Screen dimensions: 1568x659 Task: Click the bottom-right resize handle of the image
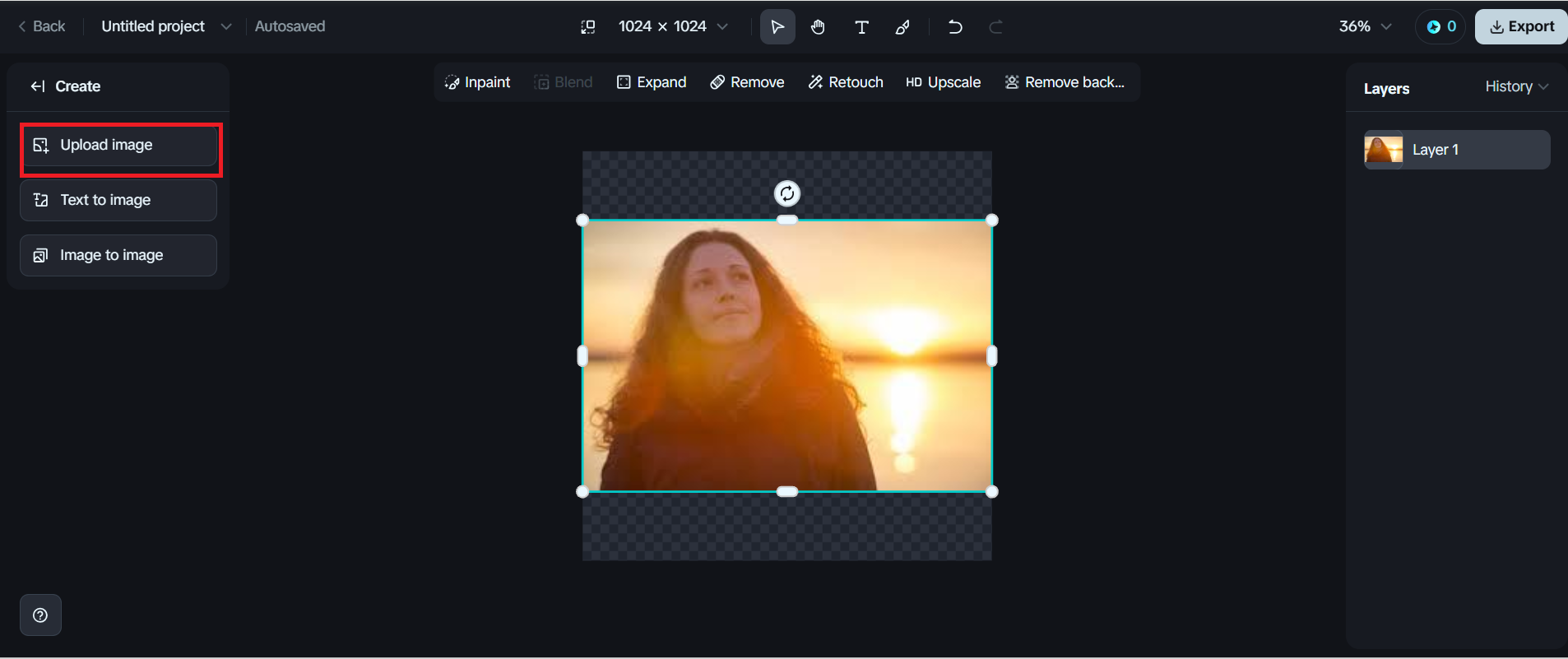(x=992, y=492)
